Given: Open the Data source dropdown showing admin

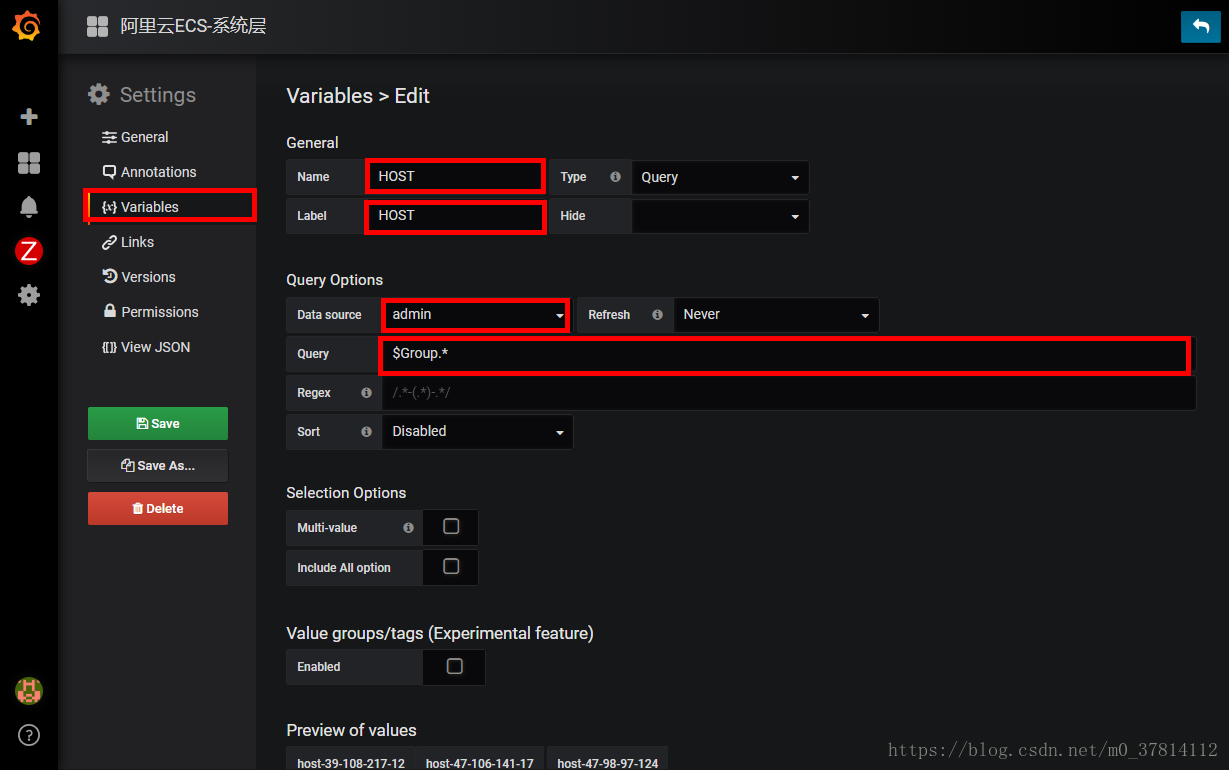Looking at the screenshot, I should coord(476,314).
